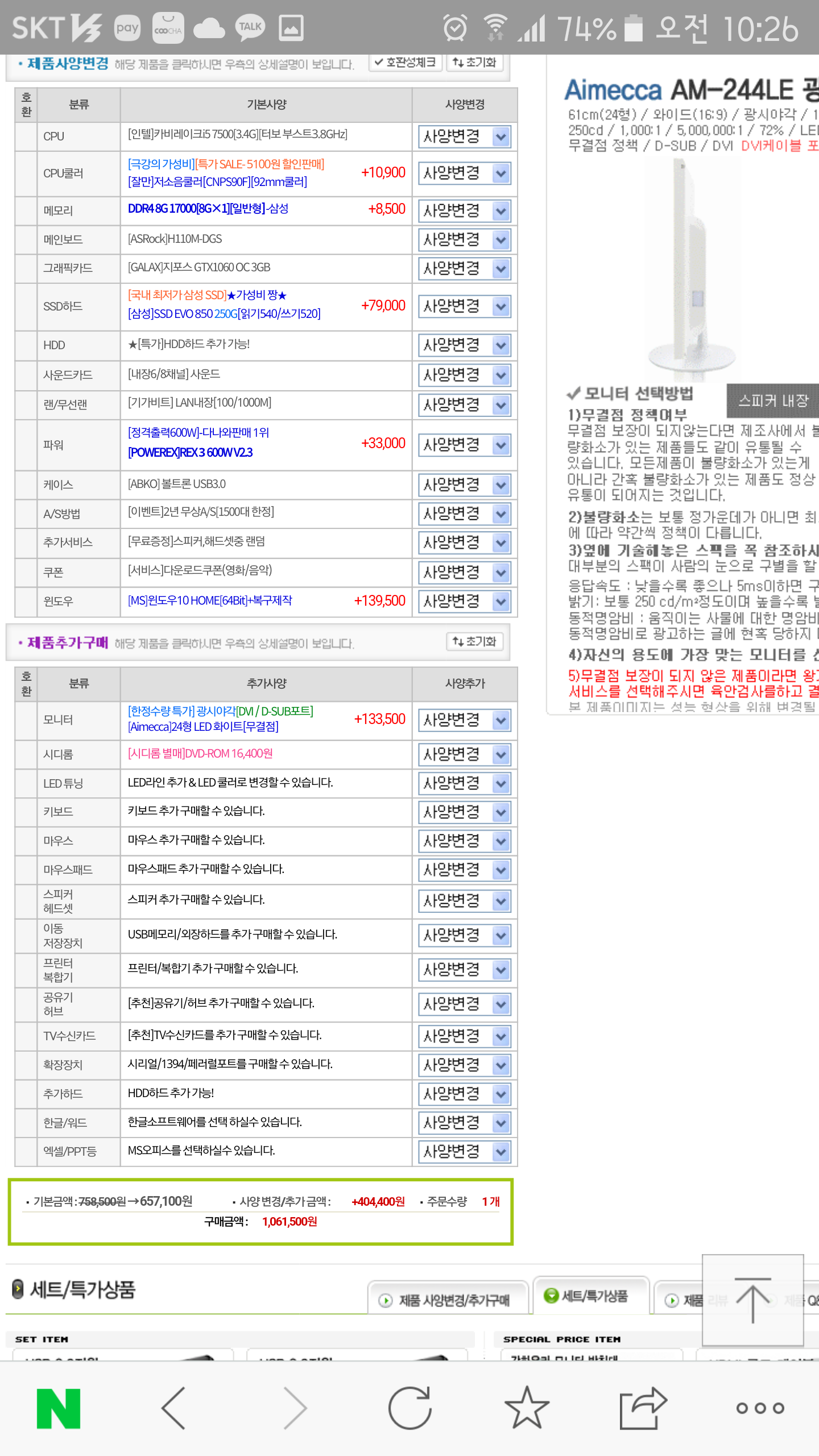Open the LED 튜닝 사양변경 dropdown

coord(464,784)
